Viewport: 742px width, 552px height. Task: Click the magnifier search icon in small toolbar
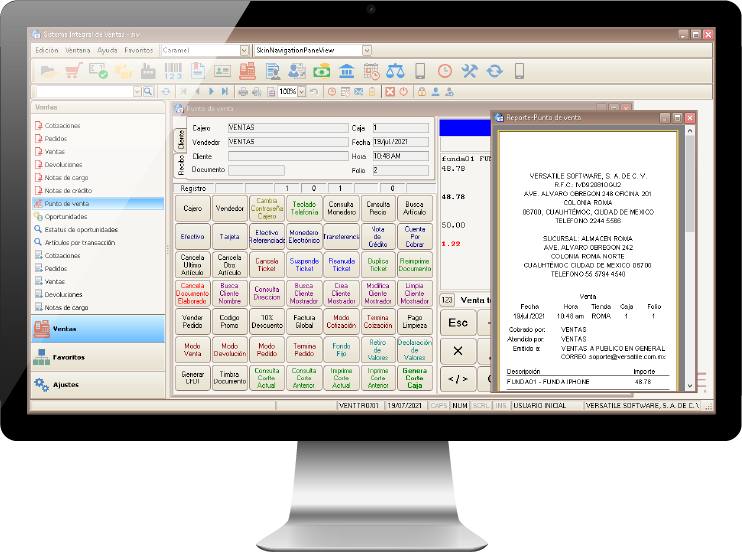coord(148,92)
